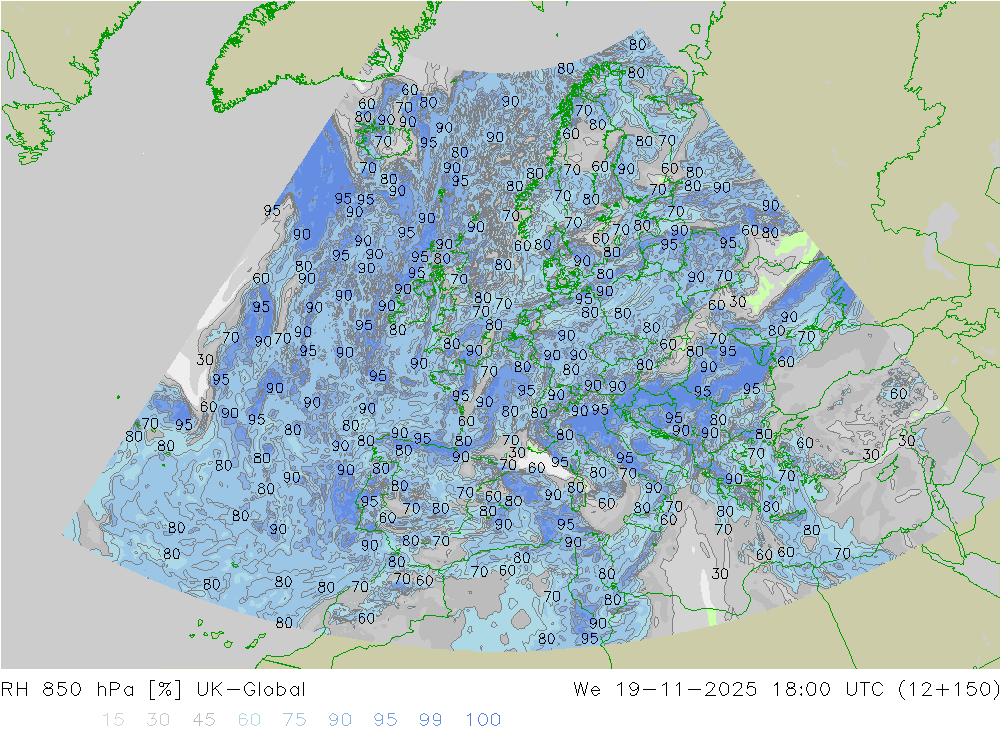Screen dimensions: 1000x733
Task: Click the "UK-Global" model name label
Action: [251, 690]
